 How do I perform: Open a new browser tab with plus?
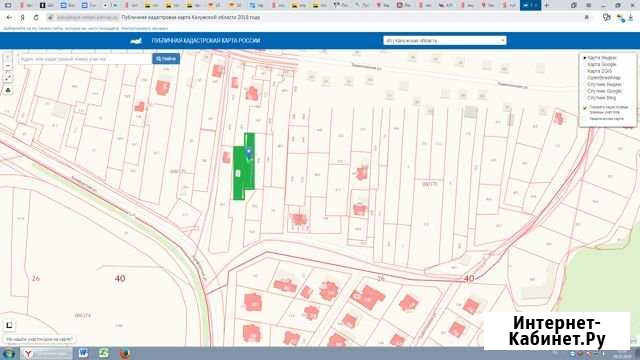[x=547, y=5]
